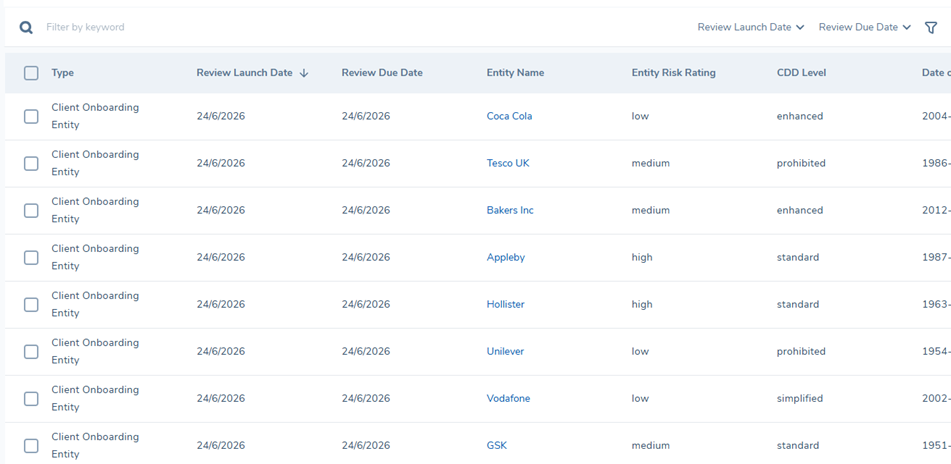The image size is (951, 464).
Task: Click Client Onboarding Entity in Unilever row
Action: click(x=95, y=351)
